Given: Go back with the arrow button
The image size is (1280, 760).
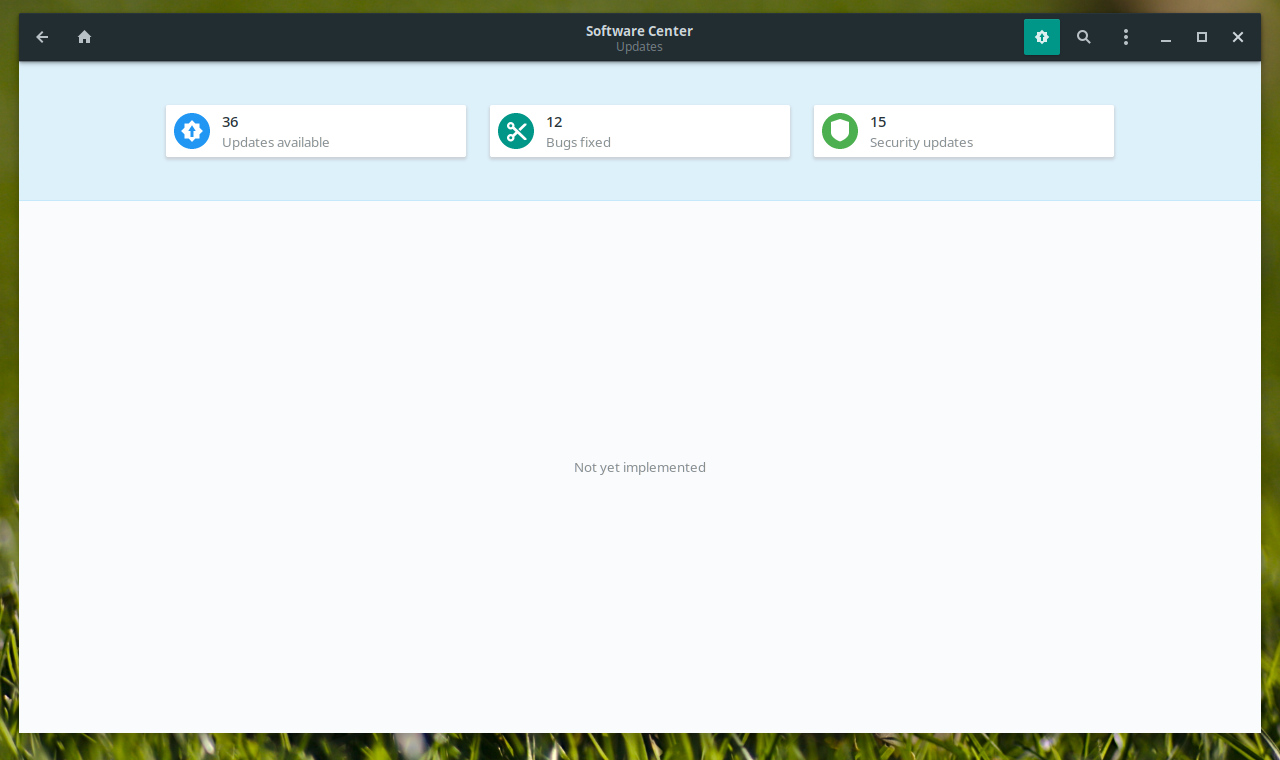Looking at the screenshot, I should [x=42, y=37].
